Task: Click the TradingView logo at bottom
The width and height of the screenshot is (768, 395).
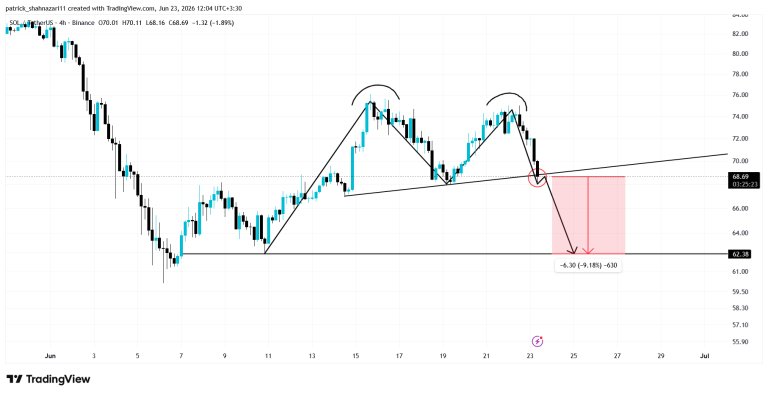Action: (48, 379)
